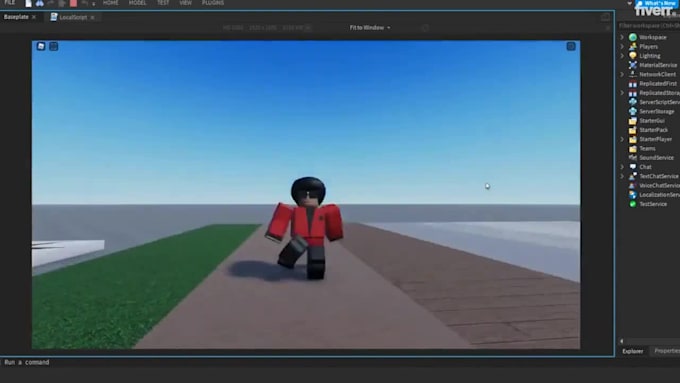Select the LocalScript document tab
Screen dimensions: 680x383
click(x=73, y=17)
